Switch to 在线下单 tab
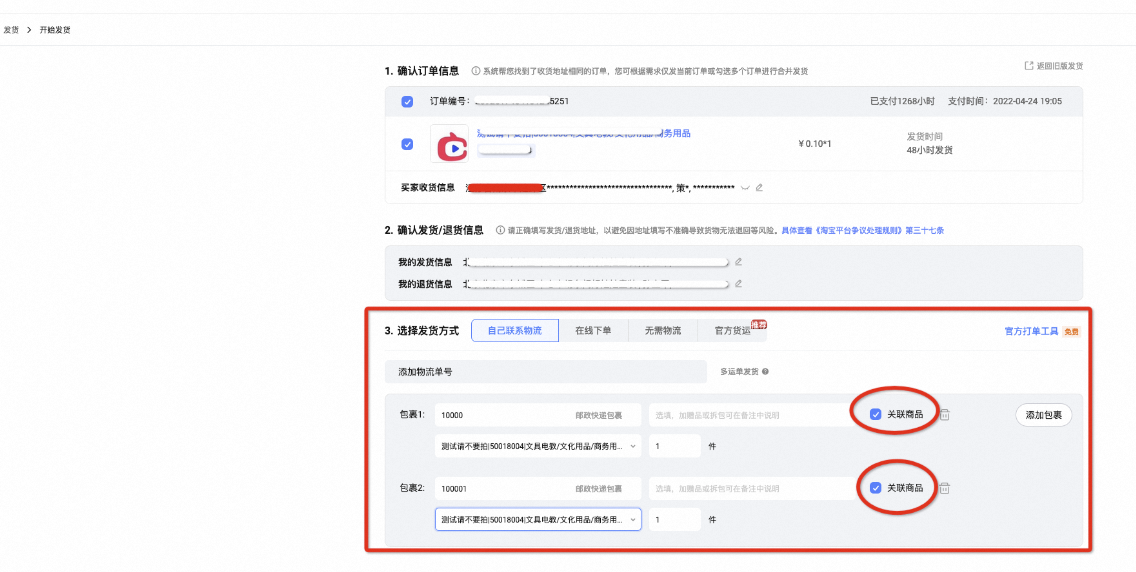Image resolution: width=1136 pixels, height=572 pixels. (x=593, y=331)
